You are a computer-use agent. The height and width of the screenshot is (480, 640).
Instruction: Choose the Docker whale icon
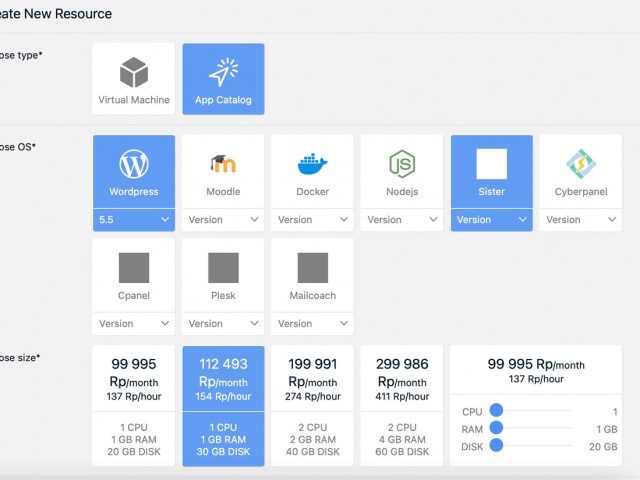click(312, 164)
